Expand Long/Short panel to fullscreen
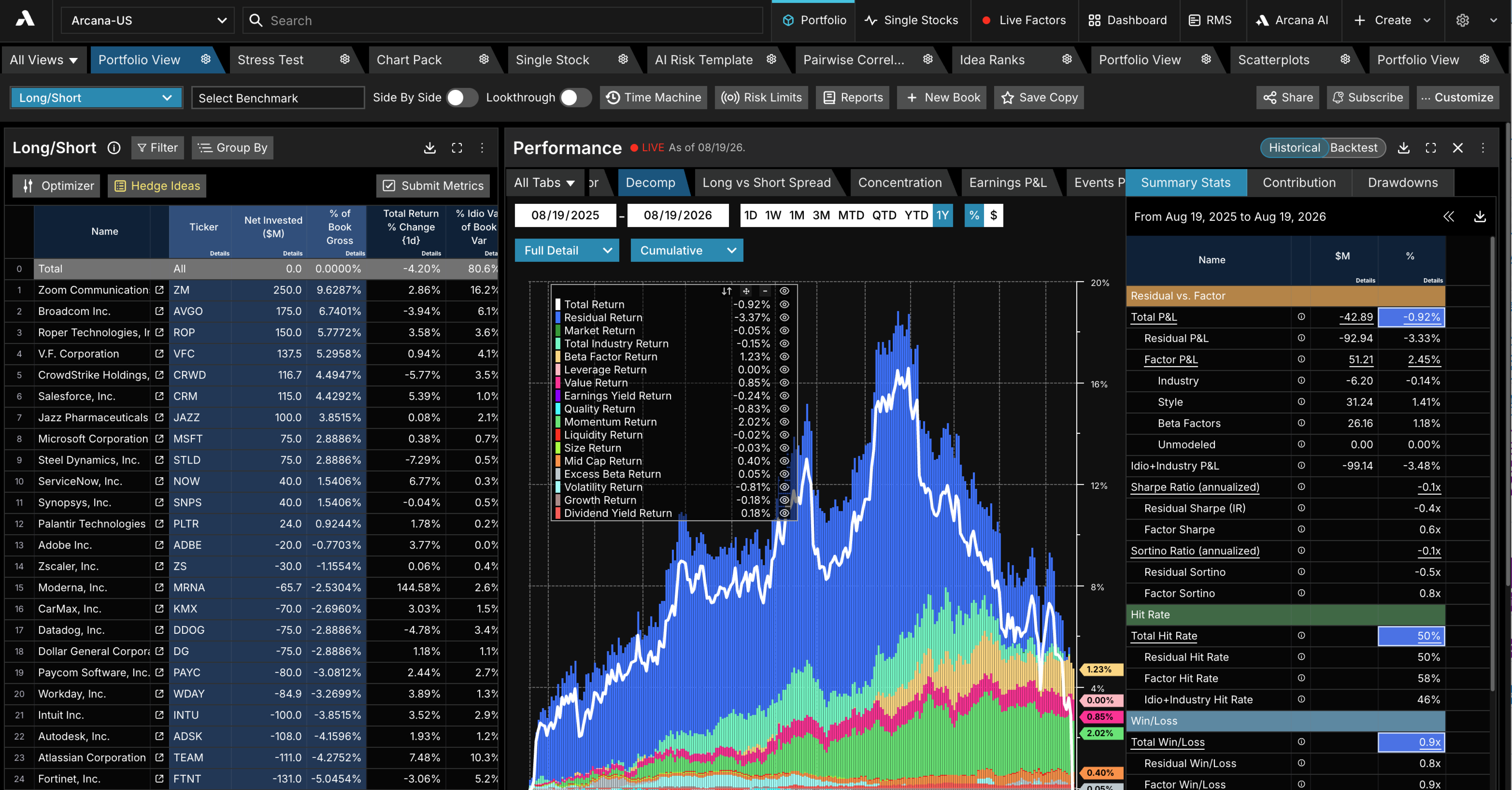1512x790 pixels. pyautogui.click(x=457, y=148)
